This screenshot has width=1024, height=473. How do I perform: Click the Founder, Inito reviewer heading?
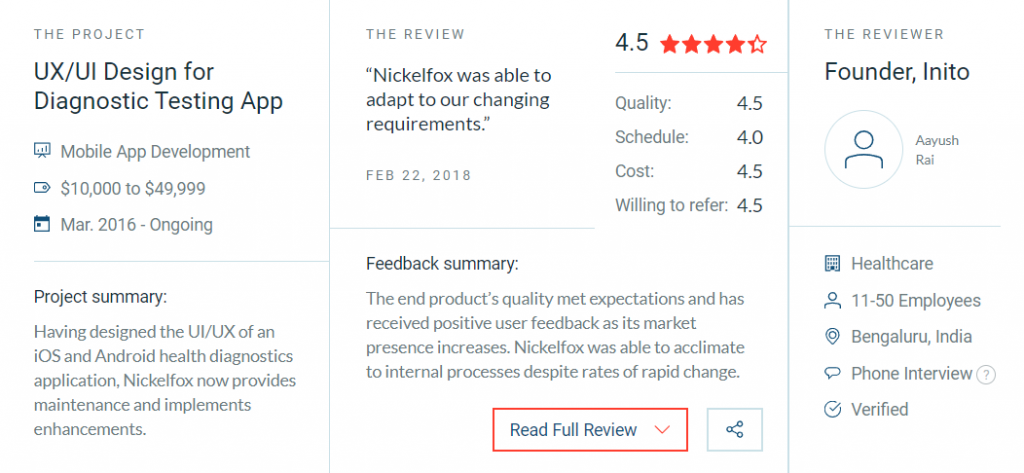pyautogui.click(x=897, y=72)
